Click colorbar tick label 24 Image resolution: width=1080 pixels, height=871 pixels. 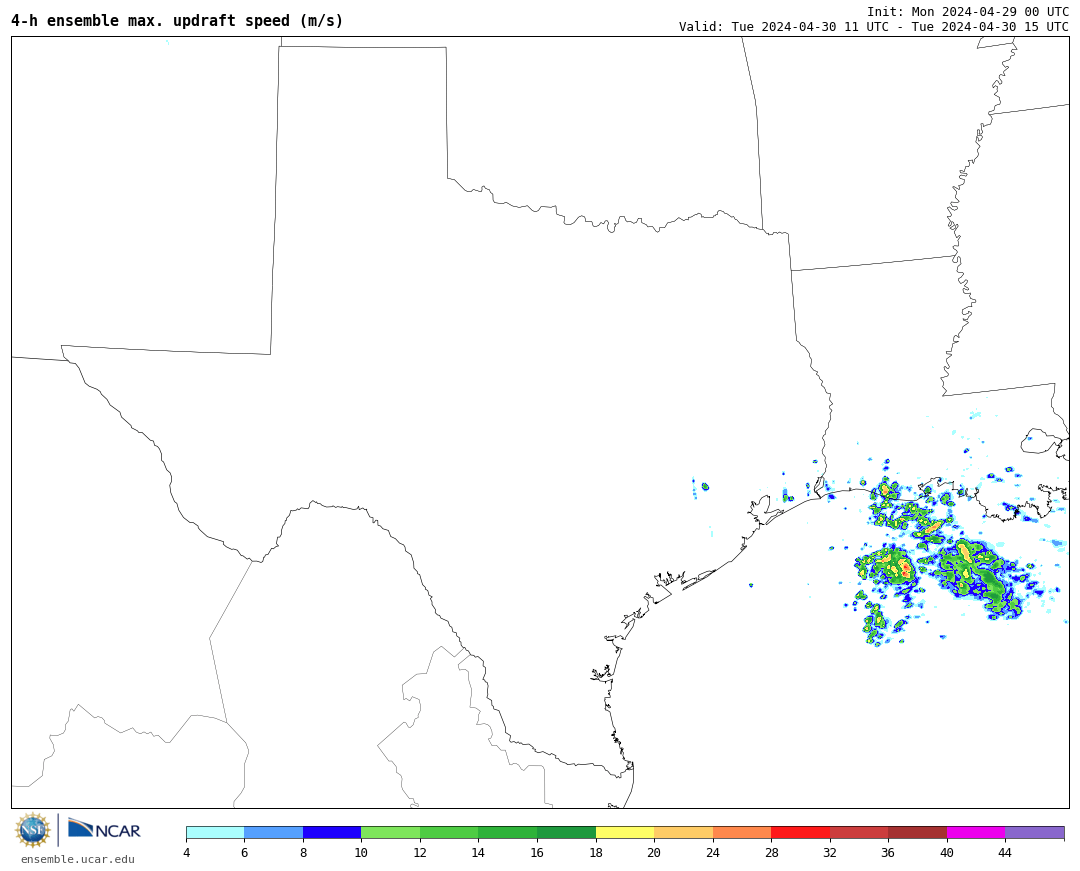coord(713,852)
